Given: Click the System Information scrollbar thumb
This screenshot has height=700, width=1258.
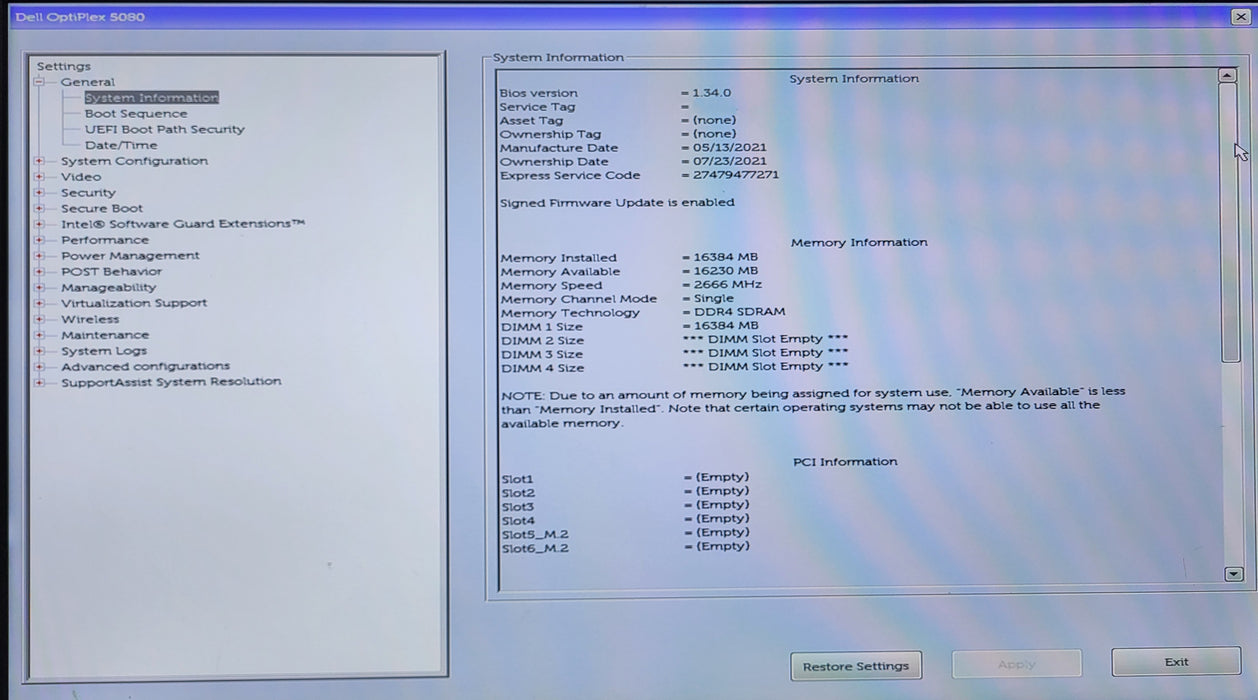Looking at the screenshot, I should tap(1230, 222).
